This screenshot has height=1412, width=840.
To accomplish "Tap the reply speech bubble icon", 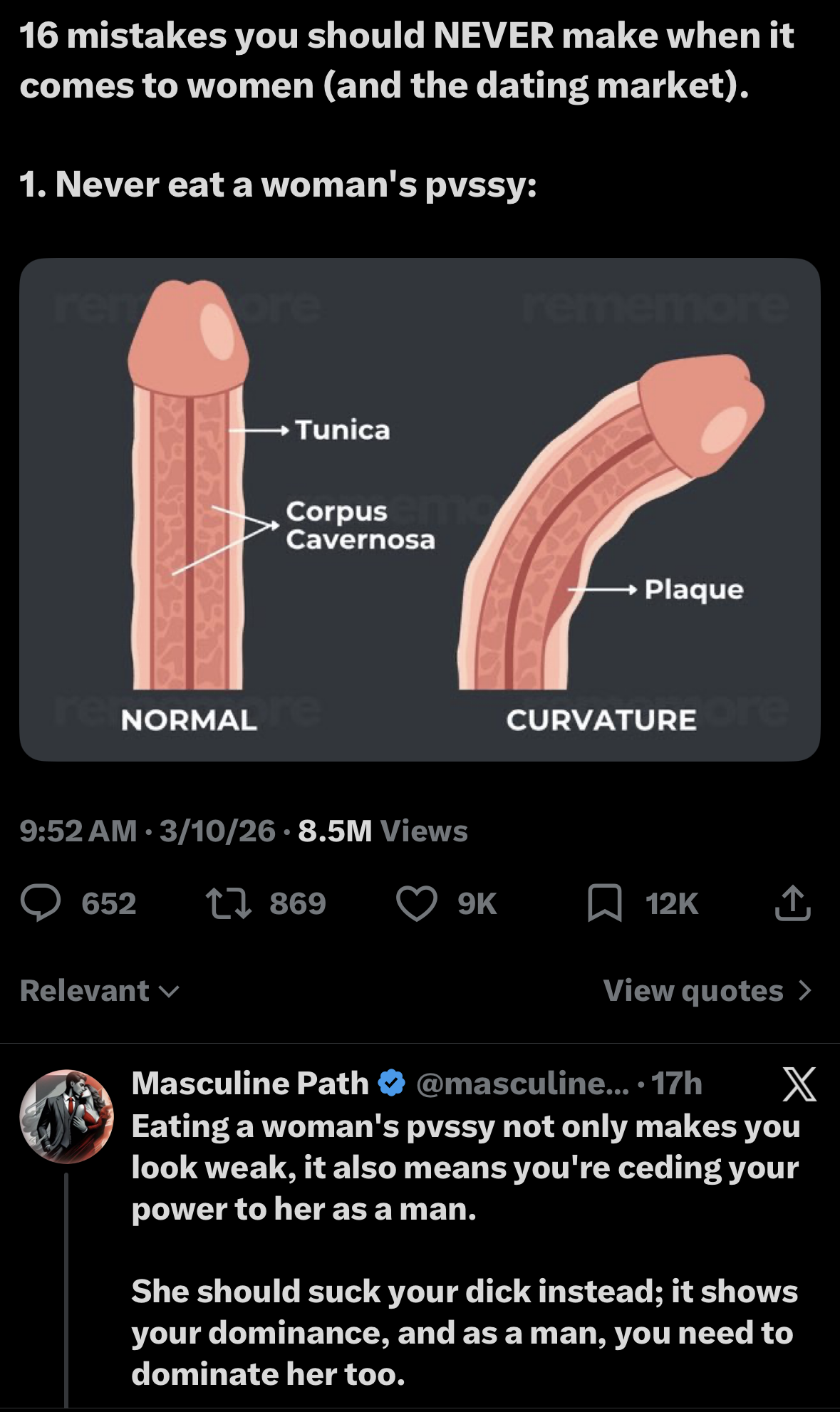I will [x=41, y=903].
